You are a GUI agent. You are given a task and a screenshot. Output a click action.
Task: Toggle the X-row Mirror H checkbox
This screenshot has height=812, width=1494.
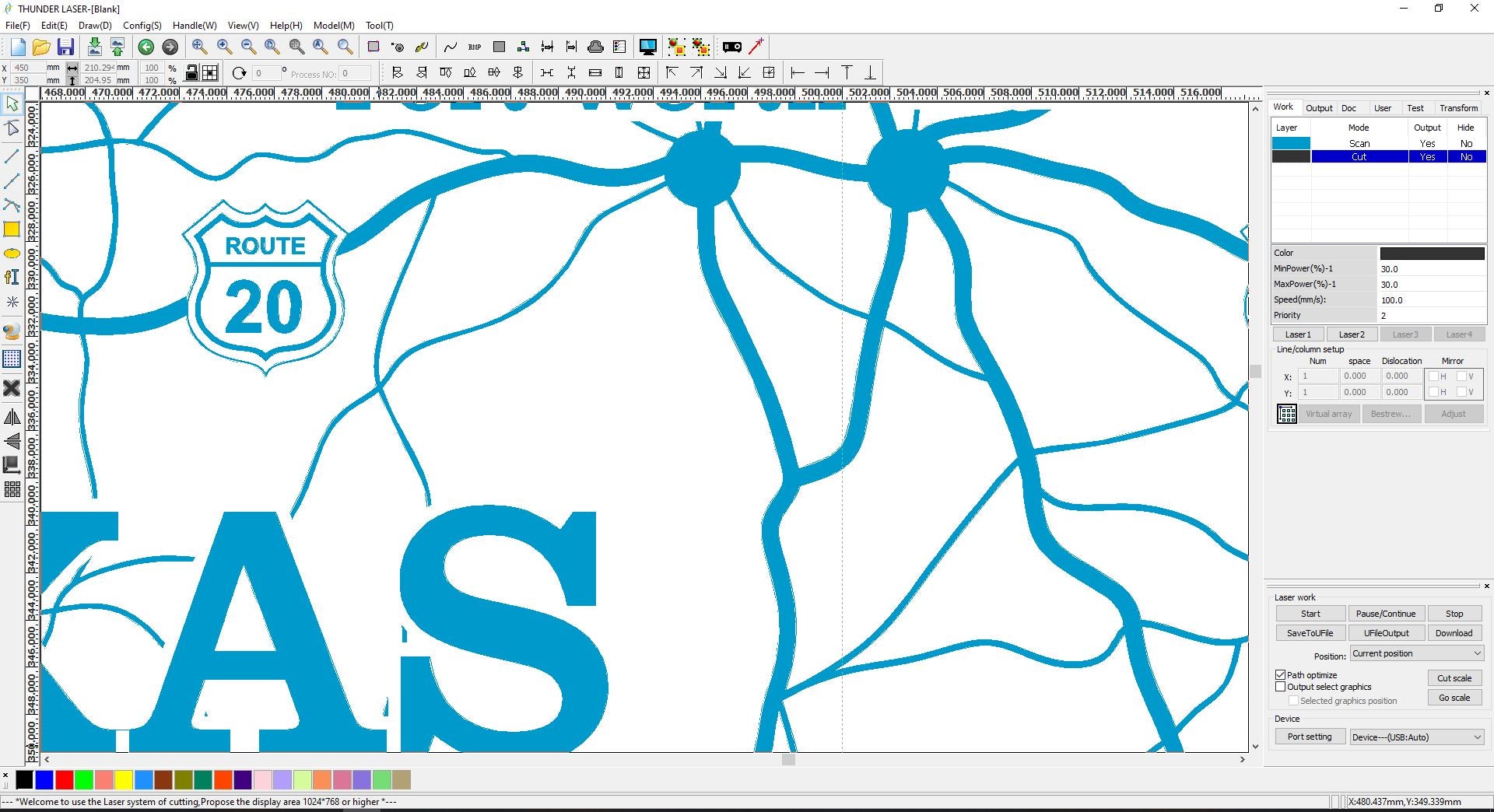1433,376
